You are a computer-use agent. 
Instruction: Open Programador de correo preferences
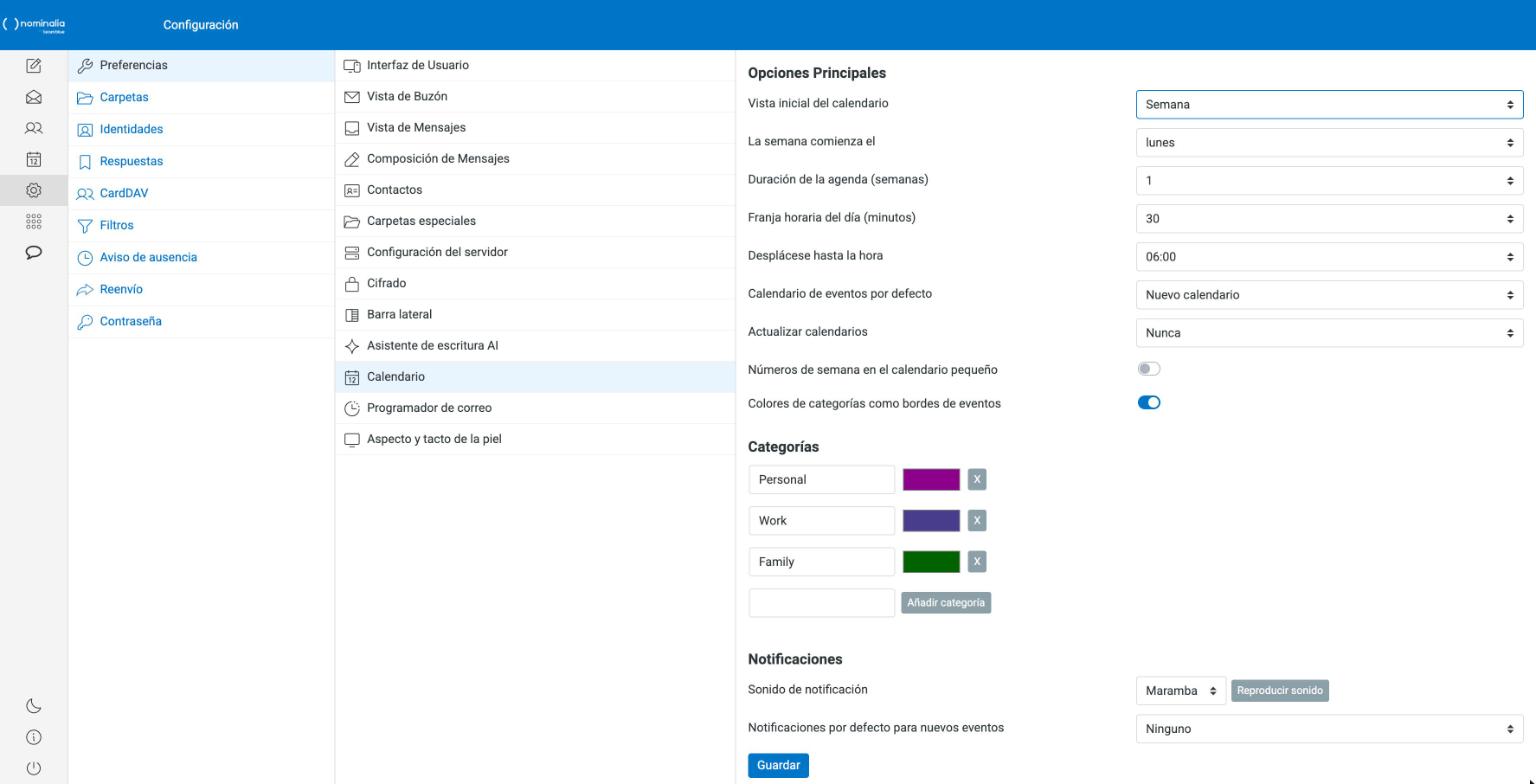[535, 407]
